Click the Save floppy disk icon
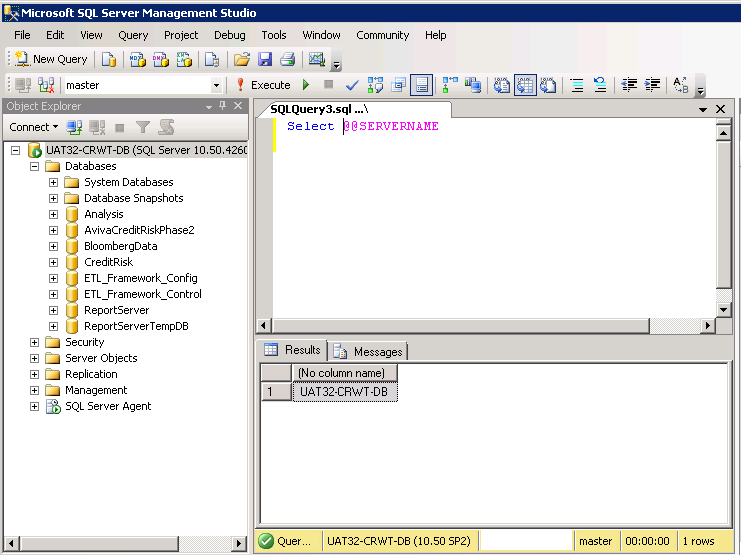This screenshot has height=555, width=741. (265, 60)
